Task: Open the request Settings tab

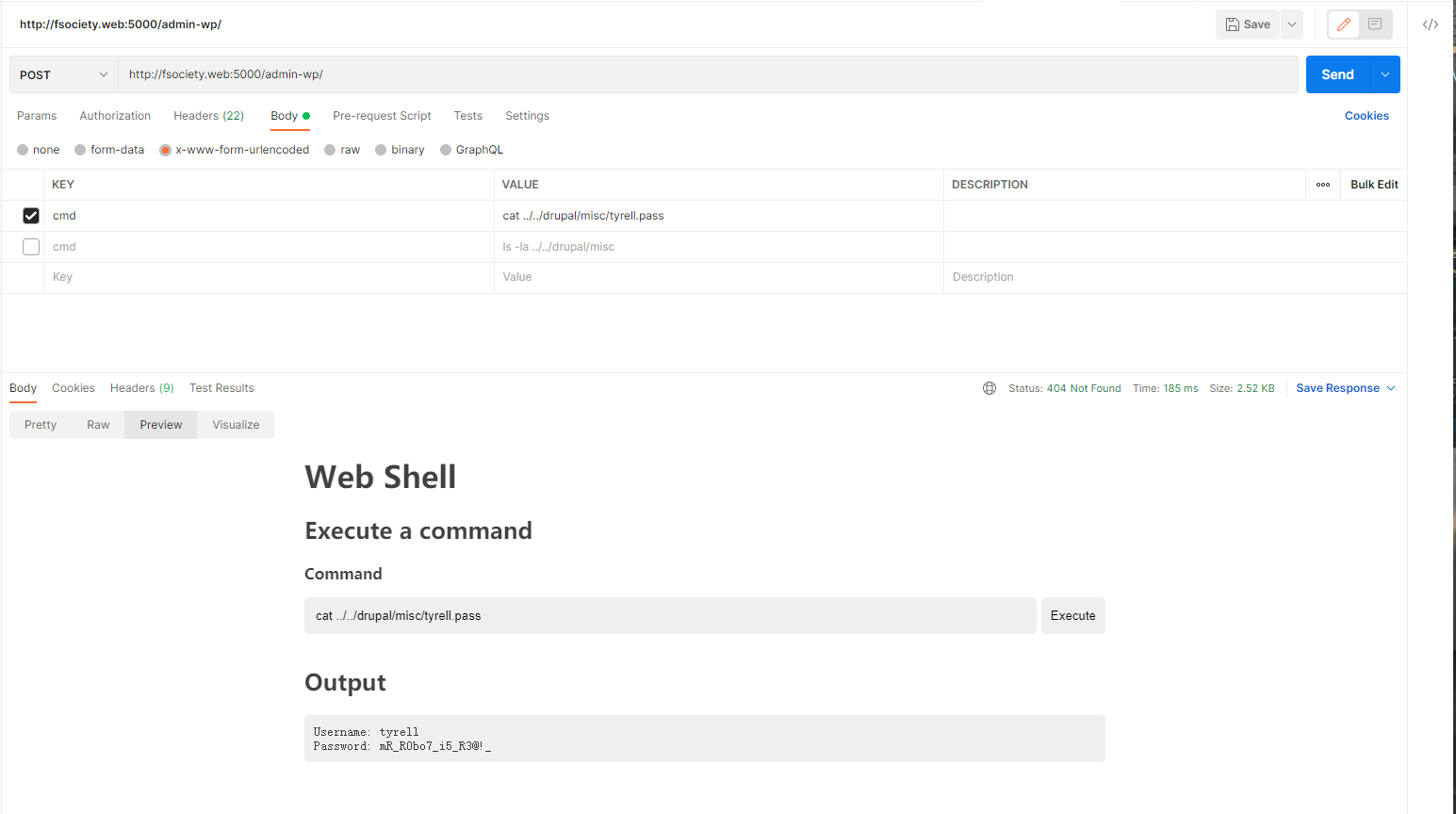Action: click(527, 116)
